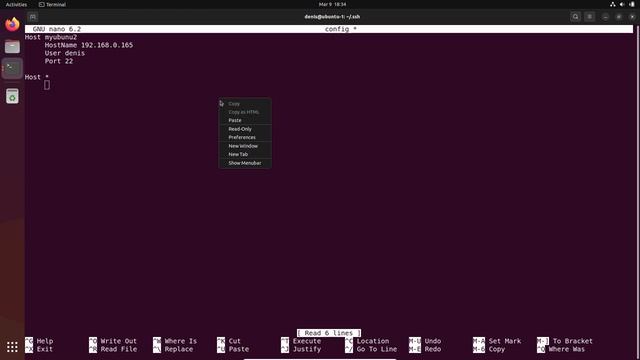640x360 pixels.
Task: Toggle Read-Only in the context menu
Action: tap(245, 129)
